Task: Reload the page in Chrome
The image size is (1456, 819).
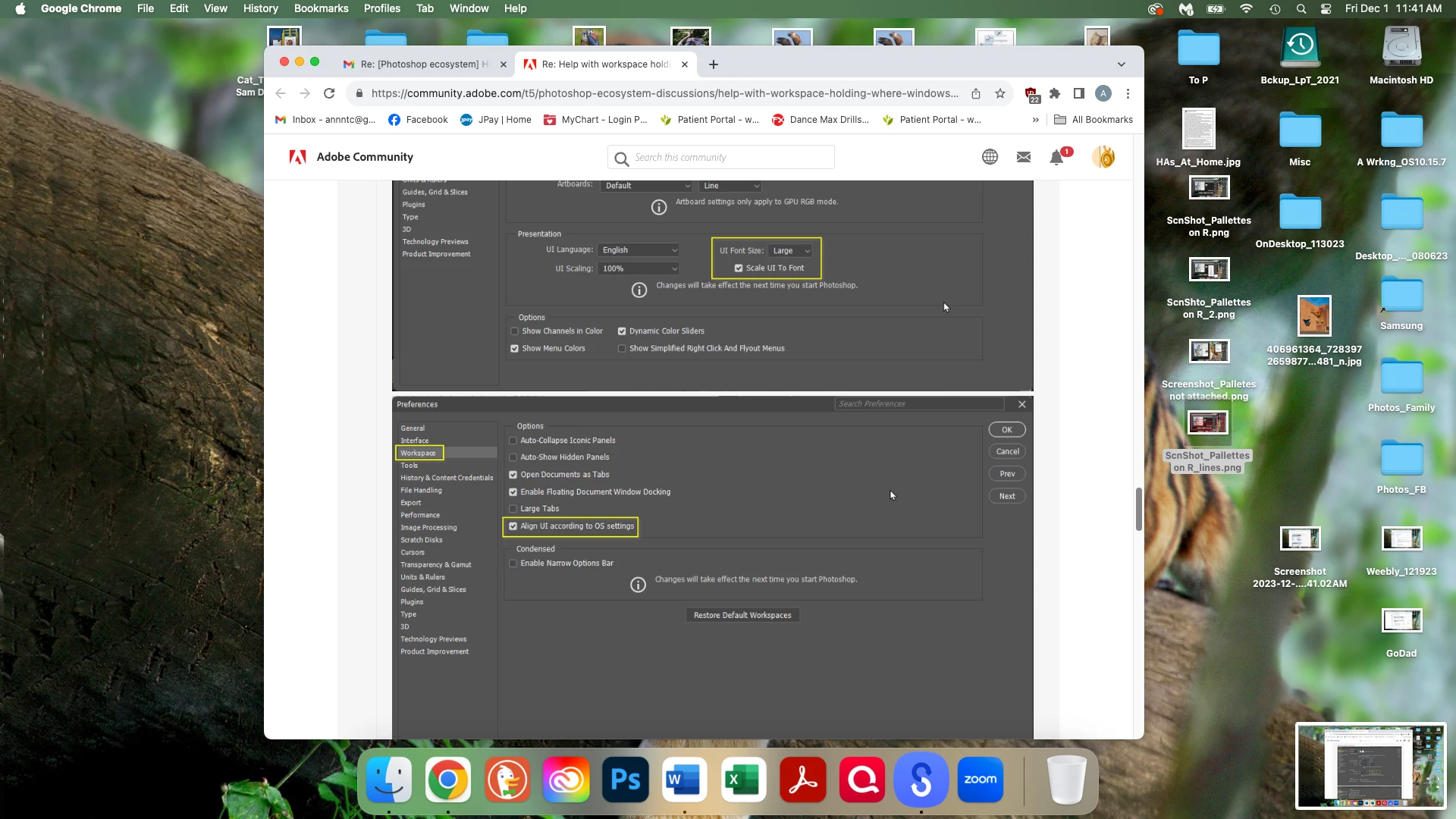Action: point(329,93)
